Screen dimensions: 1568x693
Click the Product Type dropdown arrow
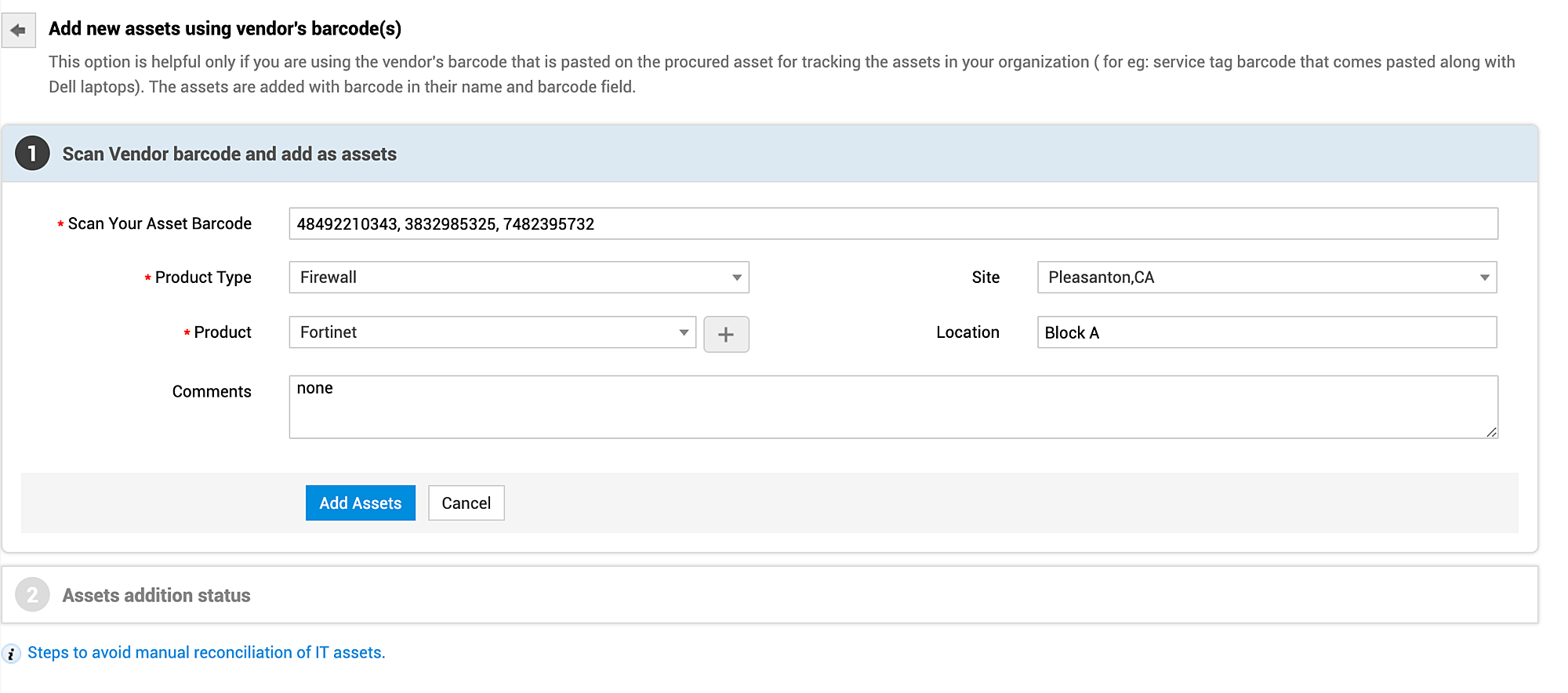[737, 278]
